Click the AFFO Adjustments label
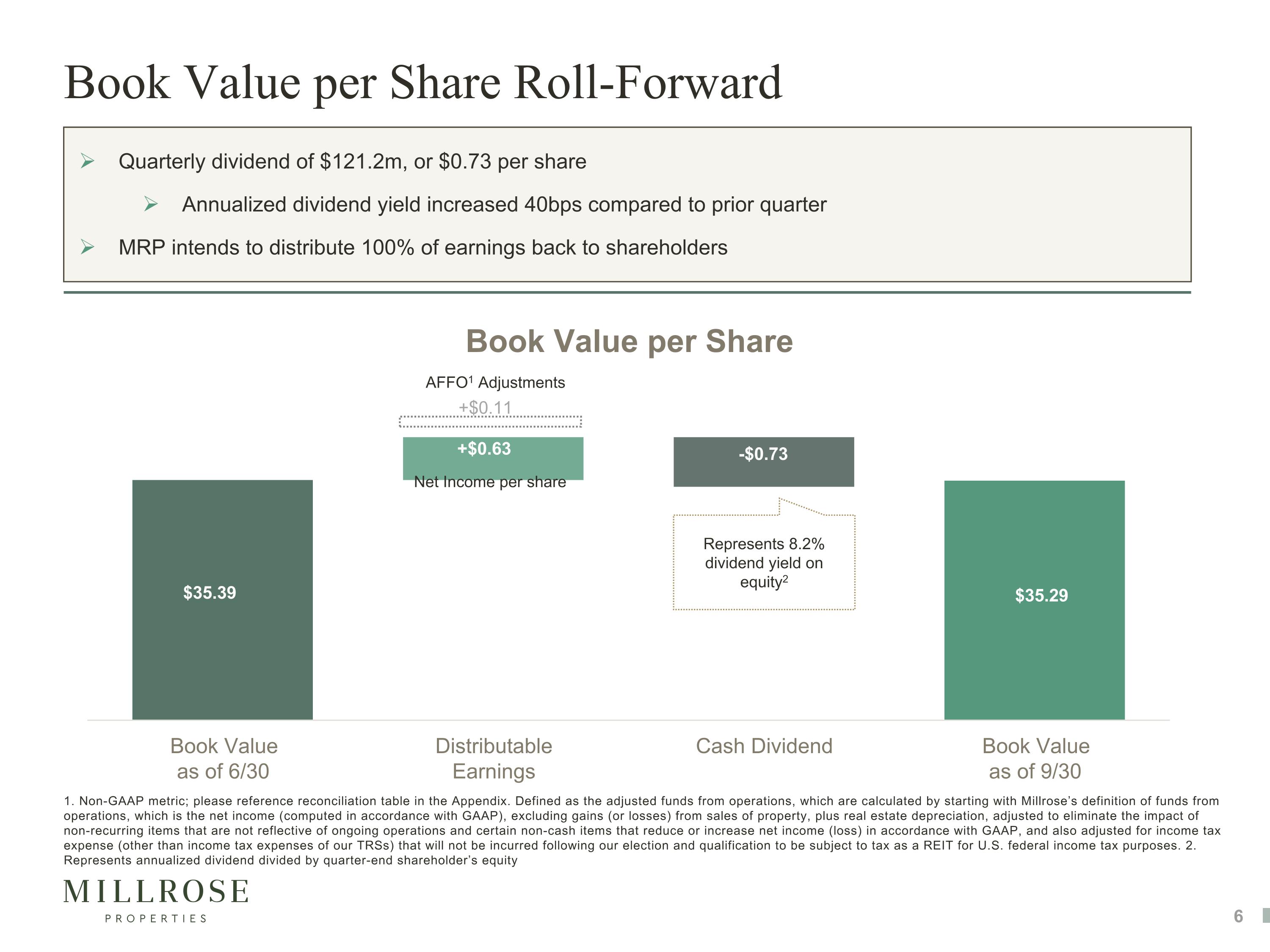The image size is (1270, 952). click(x=495, y=382)
